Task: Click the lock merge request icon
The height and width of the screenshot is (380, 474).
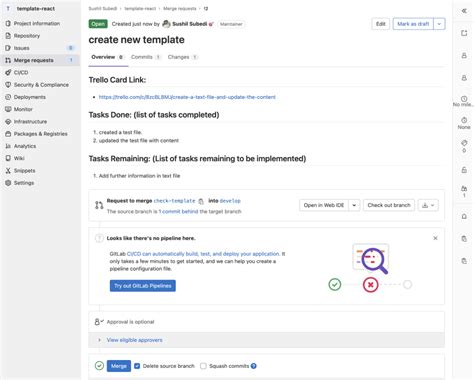Action: click(x=464, y=170)
